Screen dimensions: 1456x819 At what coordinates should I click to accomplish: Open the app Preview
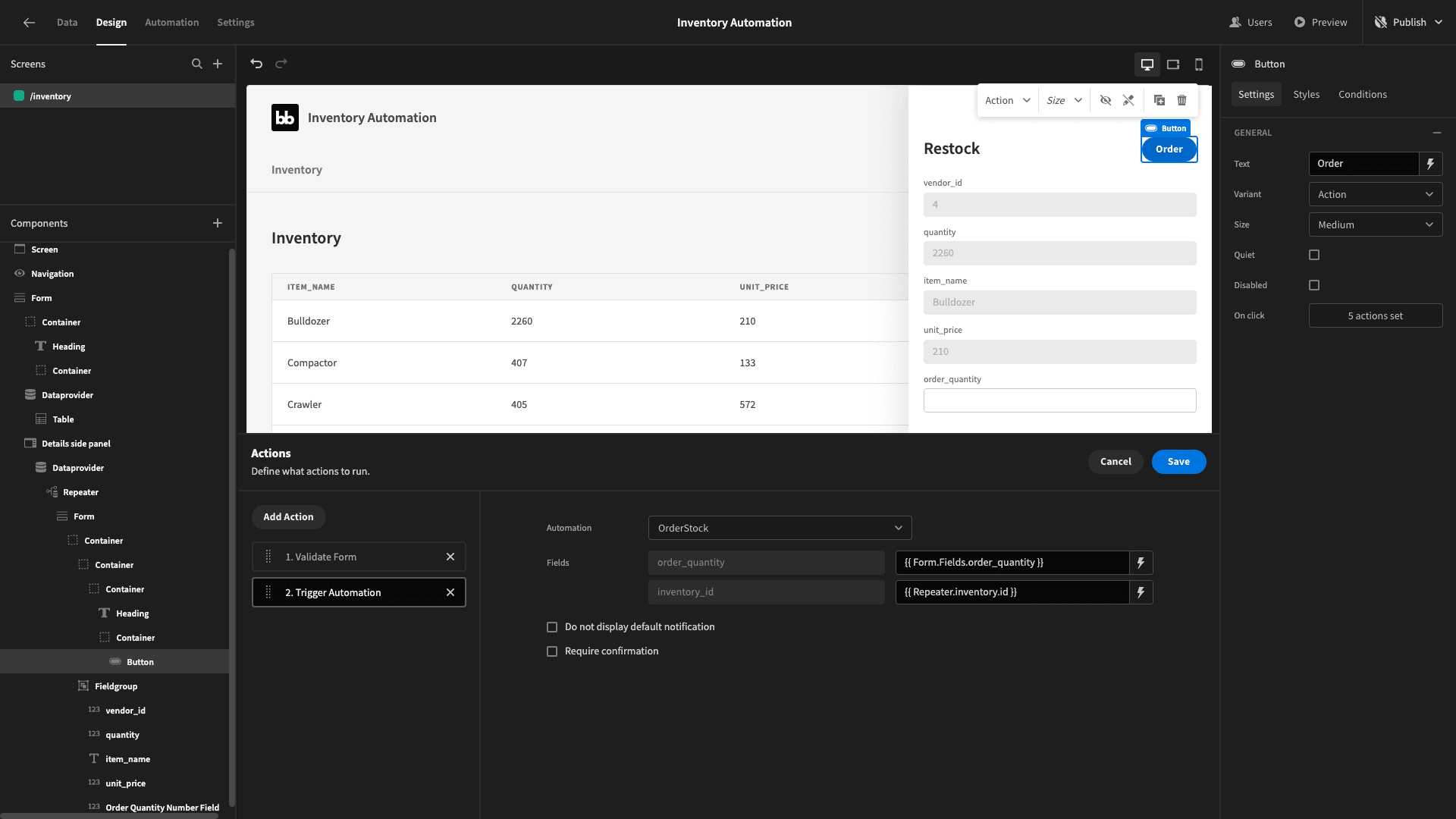[x=1320, y=23]
